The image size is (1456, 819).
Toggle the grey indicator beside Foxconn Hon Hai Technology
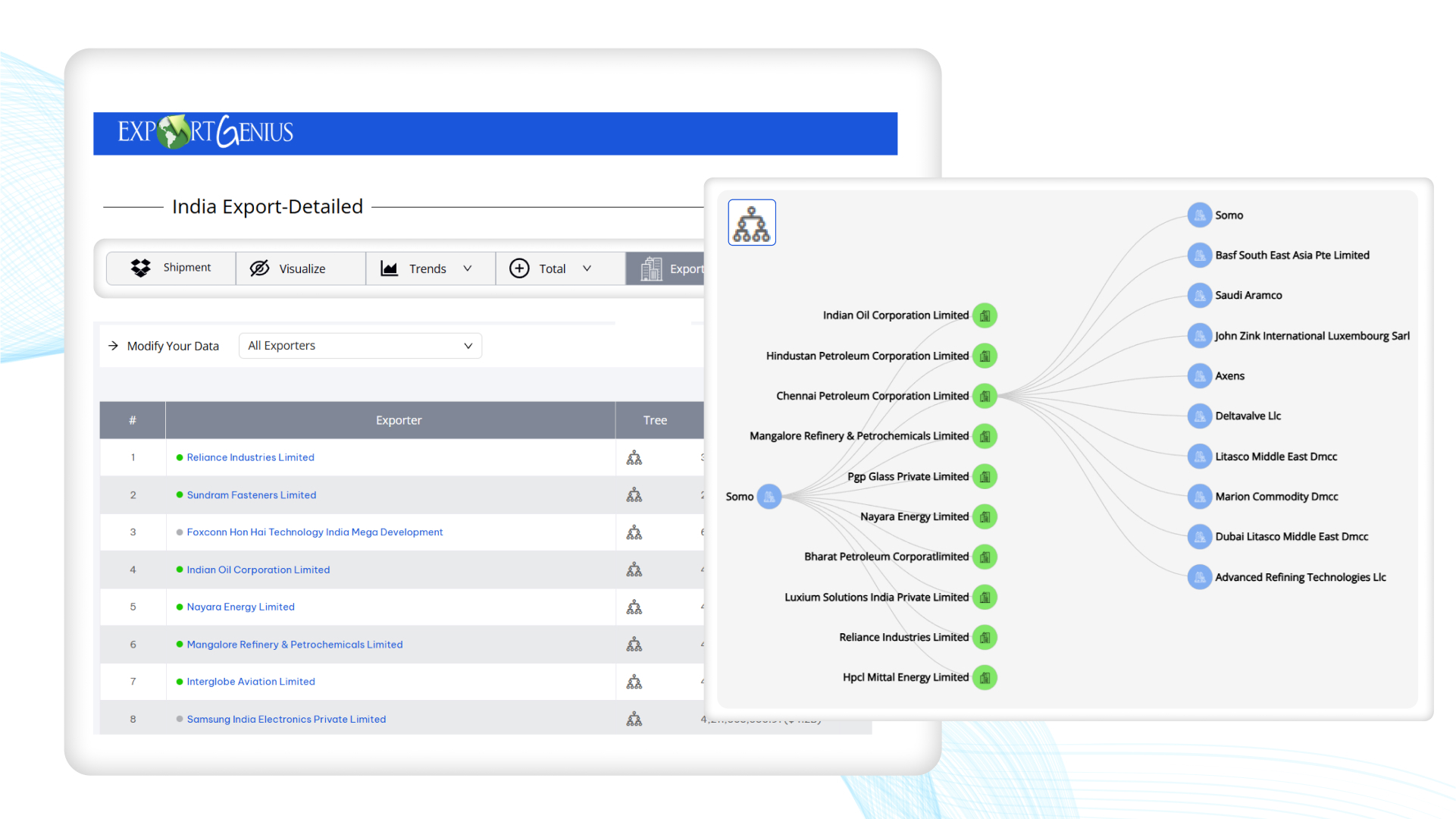(x=180, y=532)
